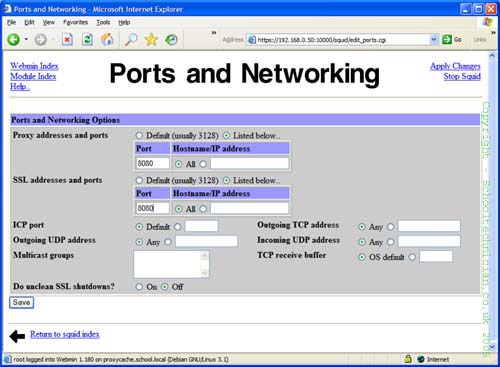Refresh the page using the green refresh icon

coord(87,40)
